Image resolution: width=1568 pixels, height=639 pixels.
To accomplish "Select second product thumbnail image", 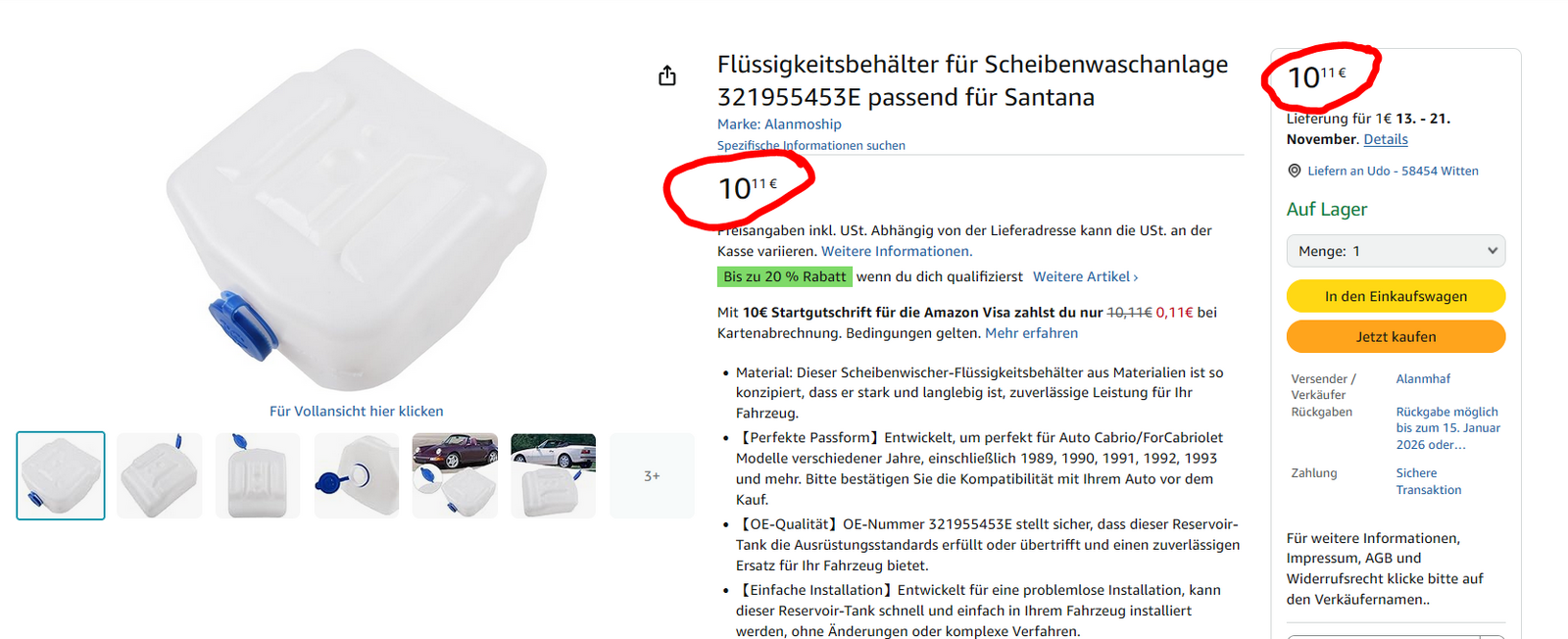I will (159, 475).
